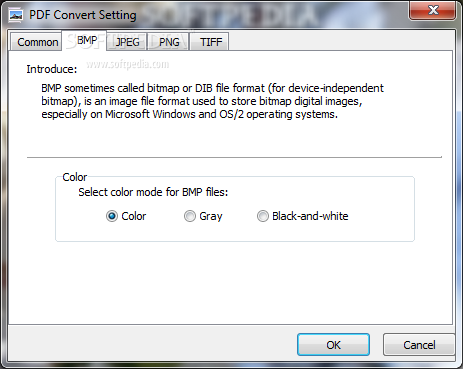Show the TIFF tab options
The height and width of the screenshot is (369, 463).
[210, 42]
